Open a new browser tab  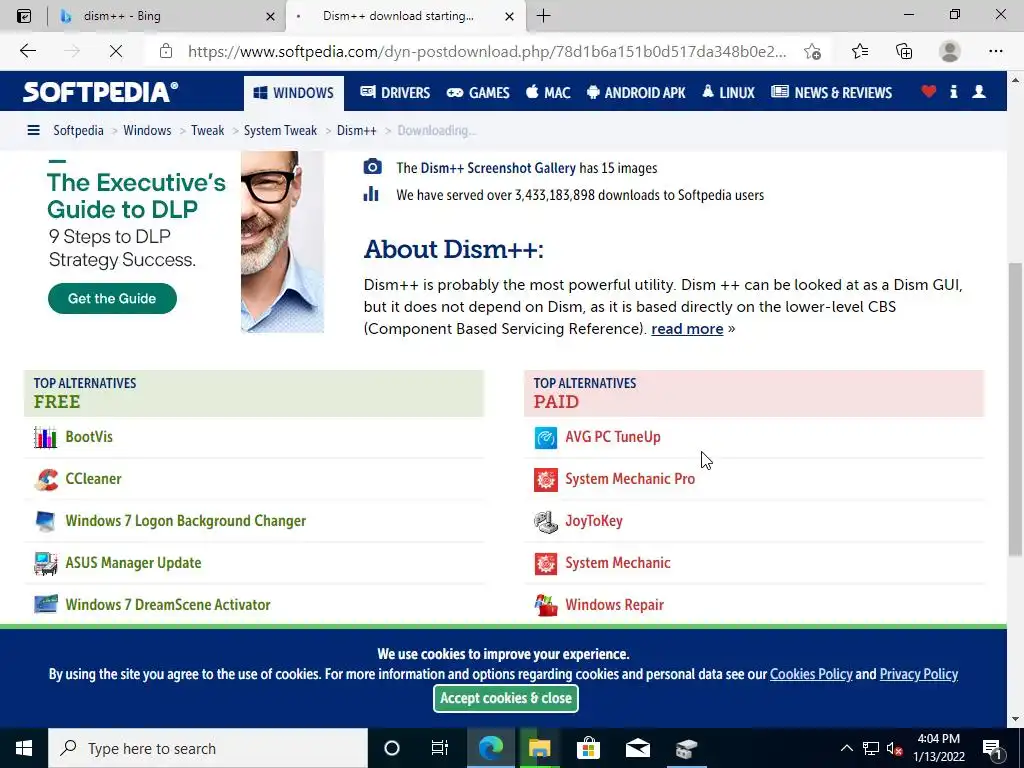(543, 16)
